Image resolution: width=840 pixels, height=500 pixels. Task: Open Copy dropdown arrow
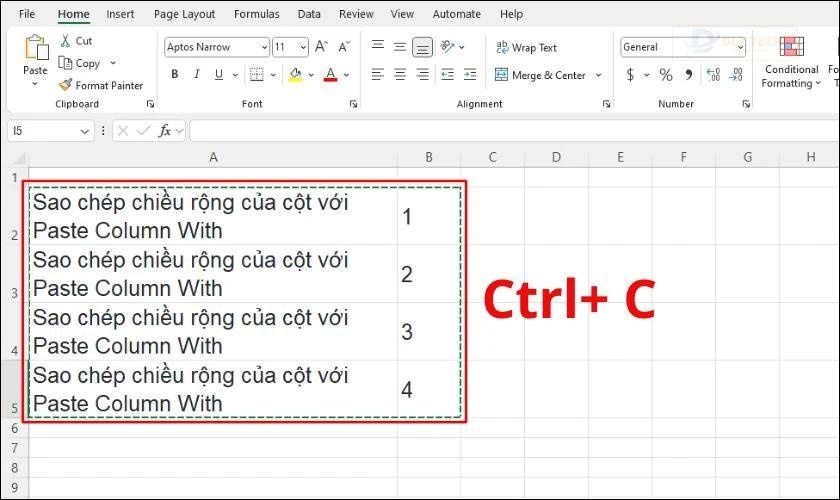113,63
